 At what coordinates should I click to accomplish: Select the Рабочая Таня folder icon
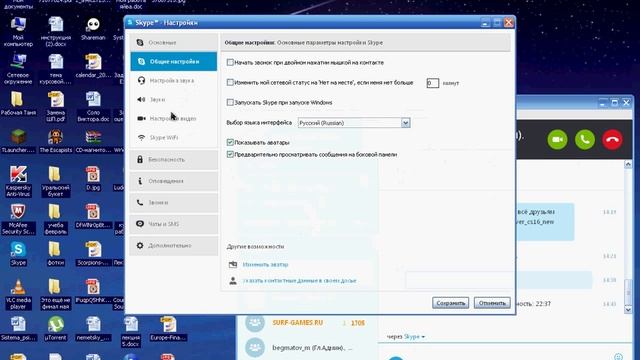click(x=18, y=103)
